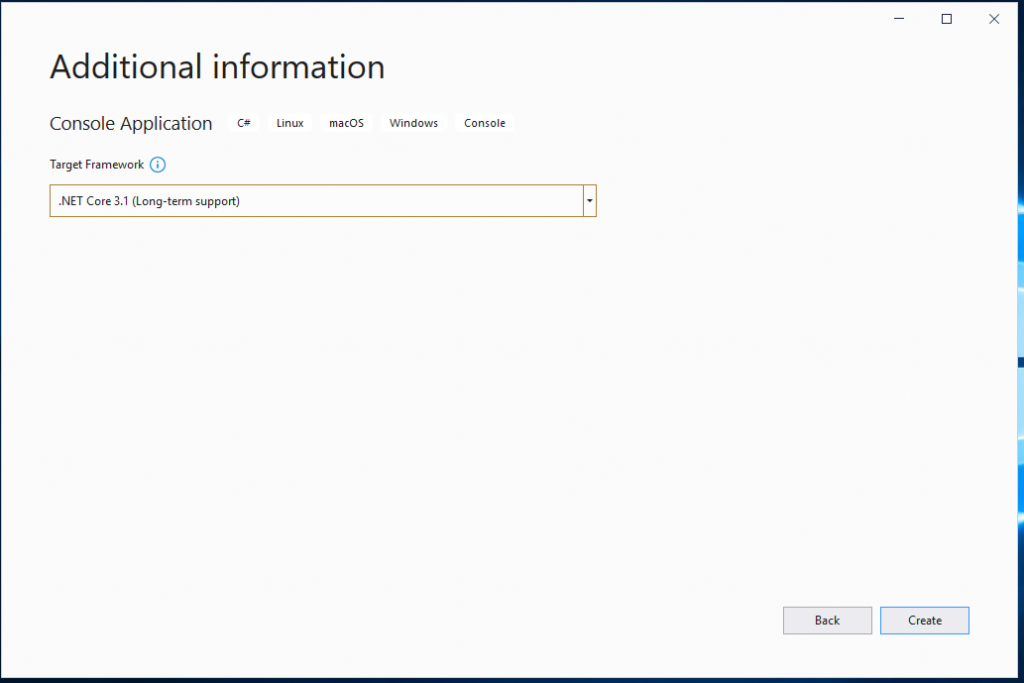Open the Target Framework dropdown arrow
The image size is (1024, 683).
(x=590, y=201)
